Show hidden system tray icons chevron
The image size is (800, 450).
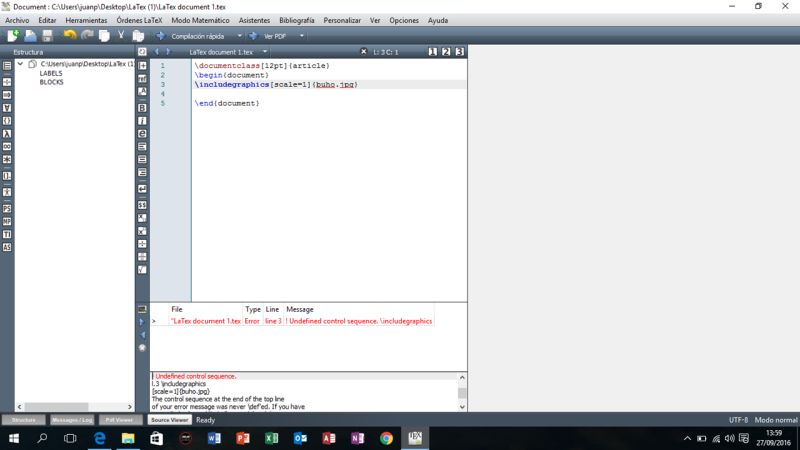687,438
